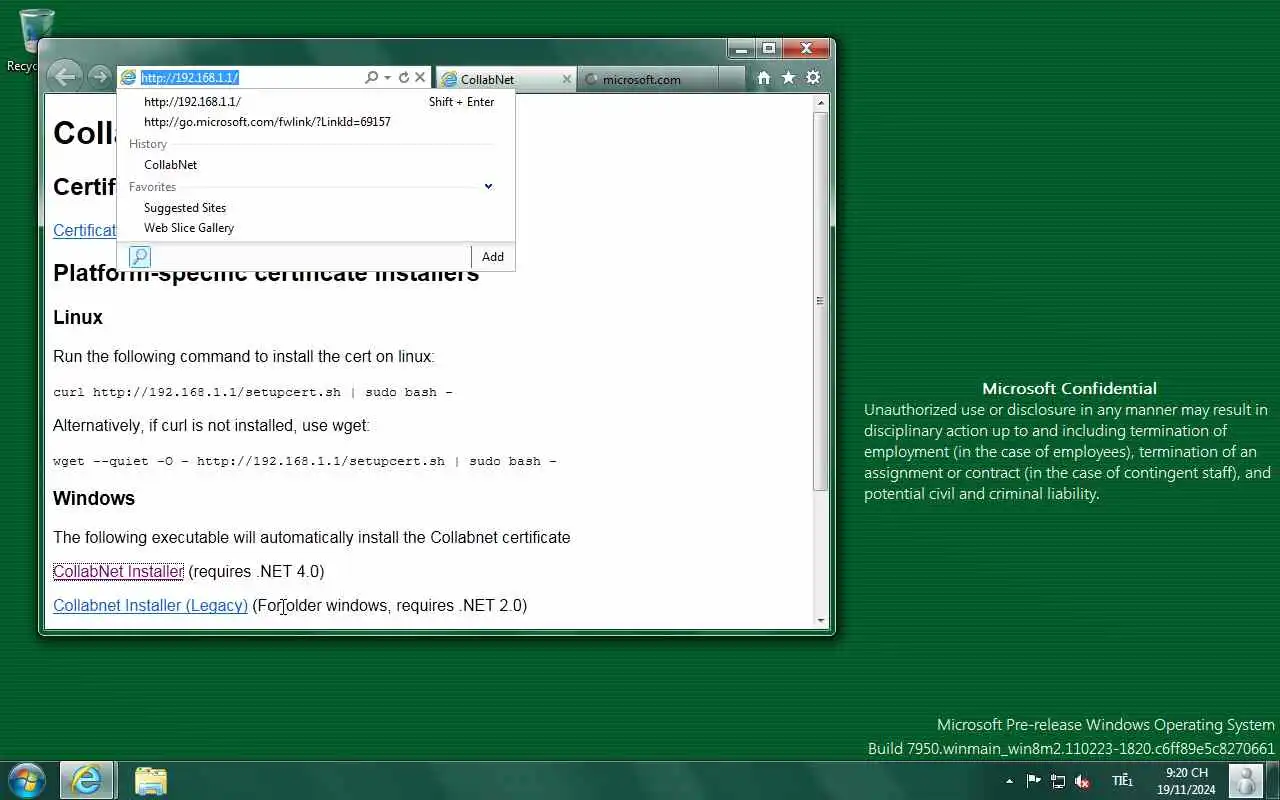Open the Tools gear menu
This screenshot has height=800, width=1280.
coord(813,77)
